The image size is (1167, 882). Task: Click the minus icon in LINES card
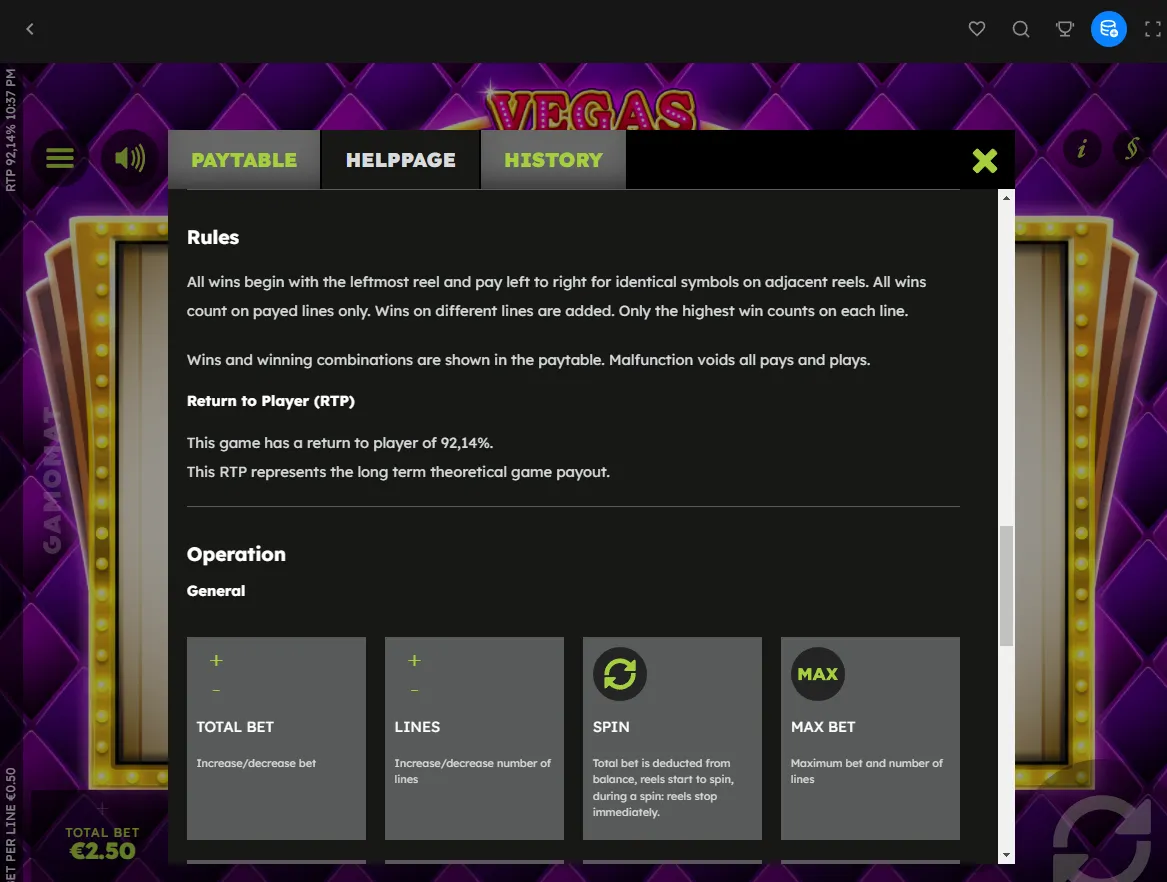coord(415,691)
